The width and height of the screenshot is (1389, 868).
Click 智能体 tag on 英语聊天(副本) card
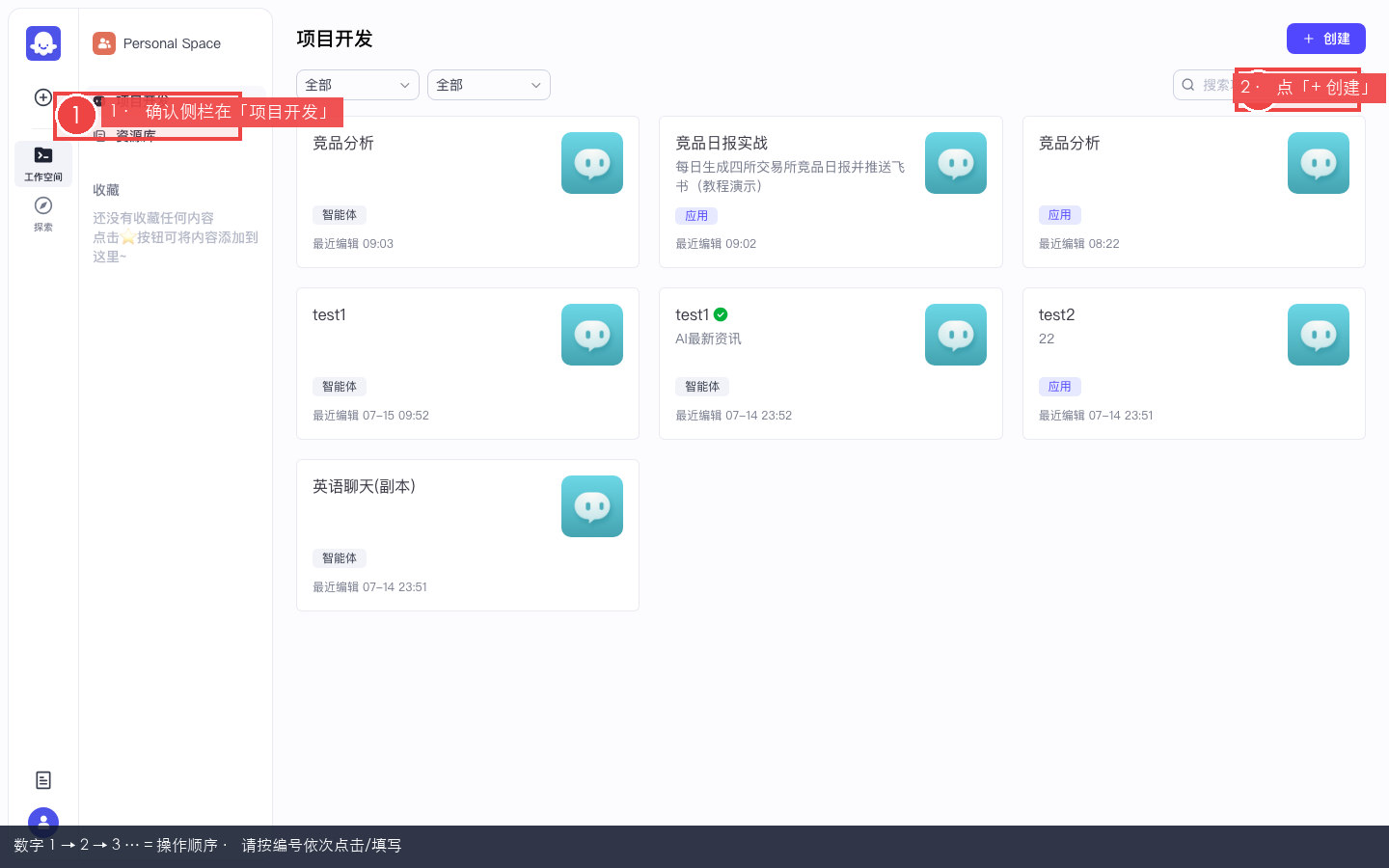click(x=340, y=558)
